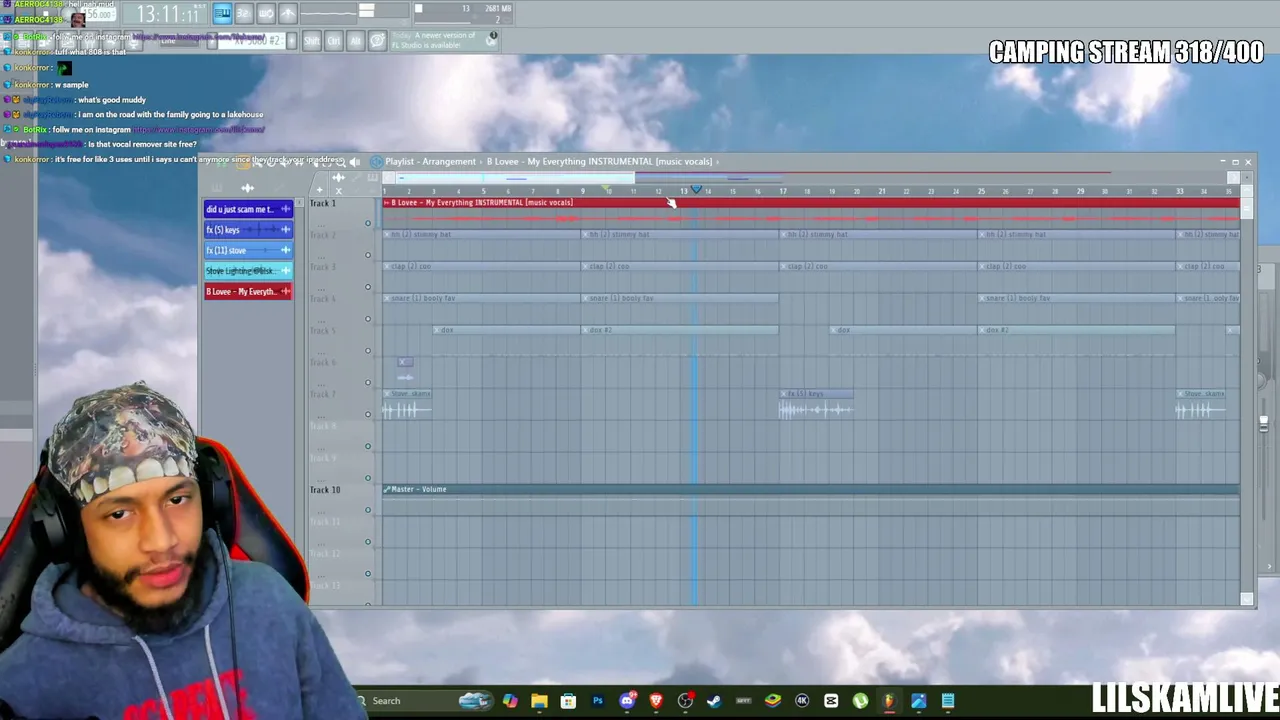1280x720 pixels.
Task: Select the 'Stove Lighting' clip in picker
Action: click(248, 271)
